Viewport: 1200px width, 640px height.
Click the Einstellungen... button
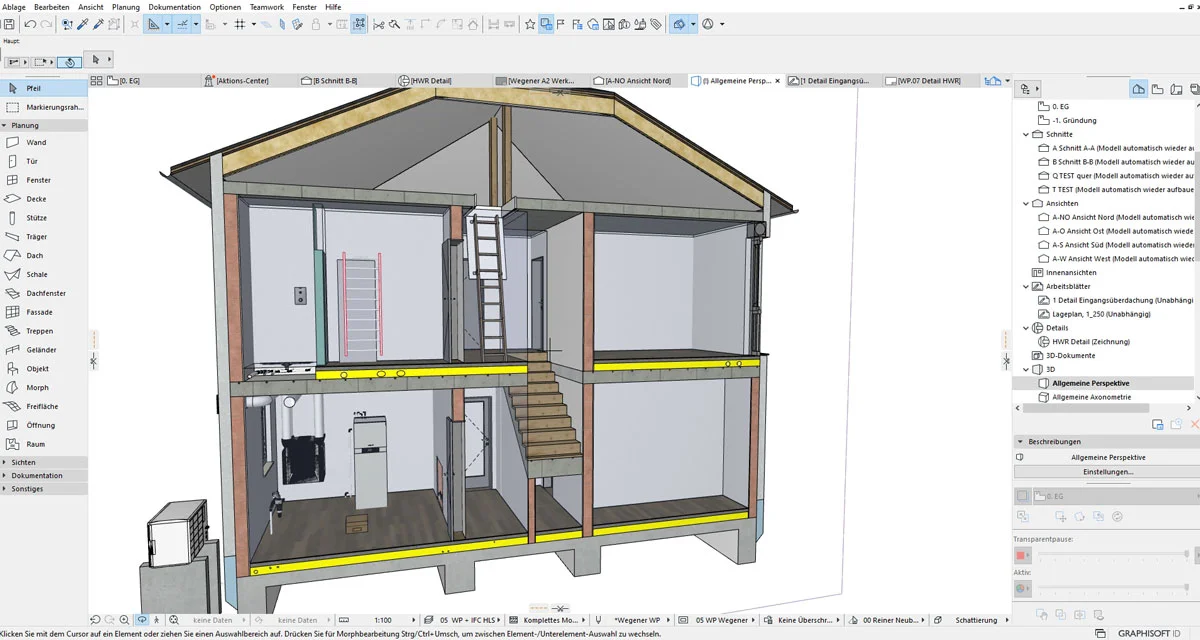1107,471
